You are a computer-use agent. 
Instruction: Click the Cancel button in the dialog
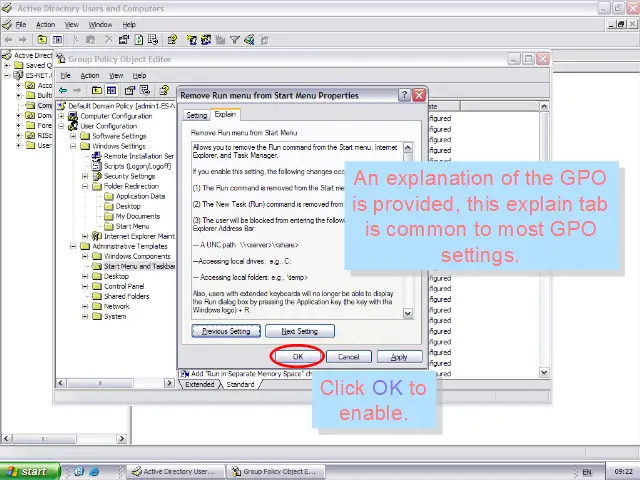tap(349, 357)
